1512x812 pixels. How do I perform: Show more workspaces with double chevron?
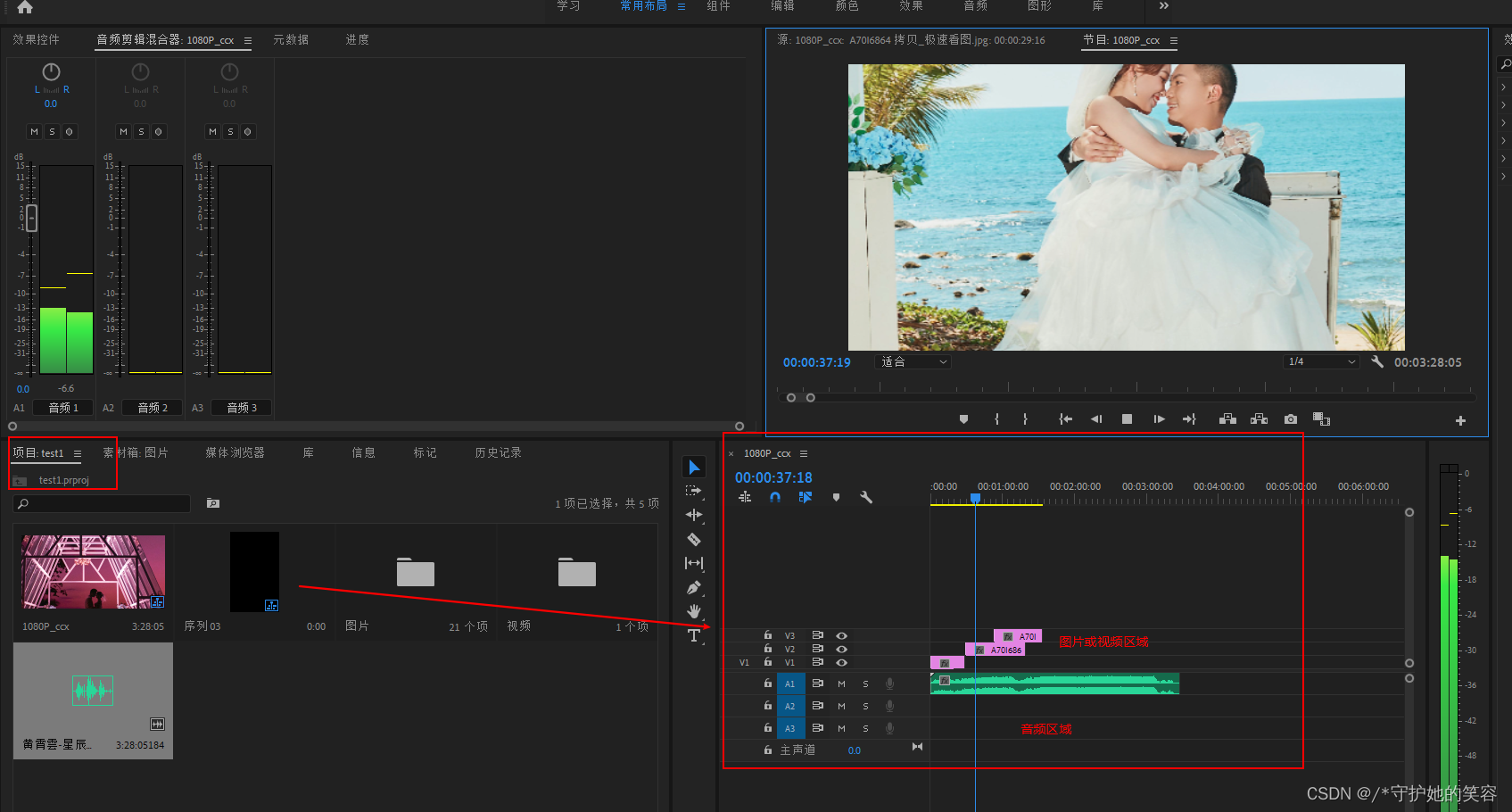point(1164,5)
